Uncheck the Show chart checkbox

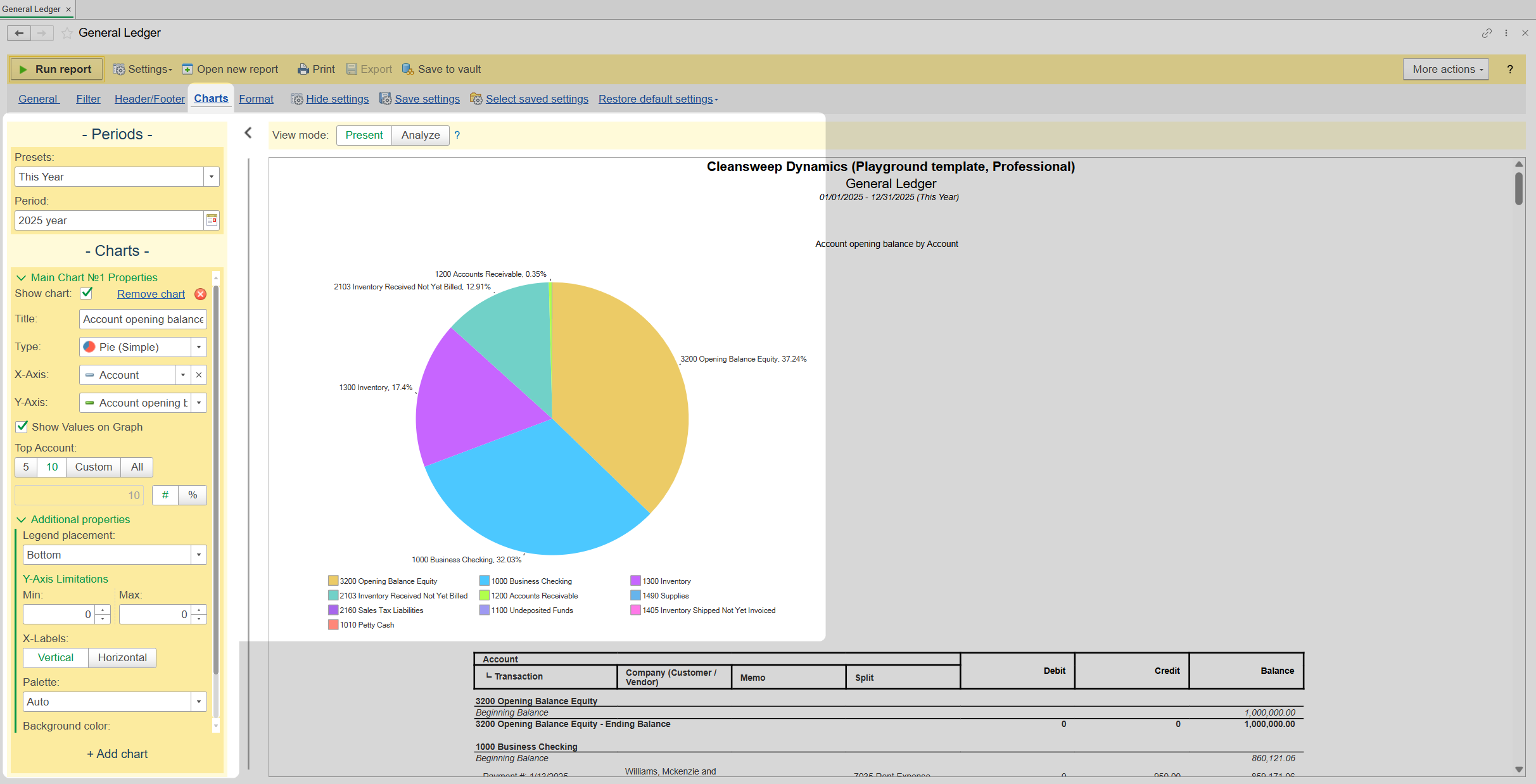coord(87,293)
